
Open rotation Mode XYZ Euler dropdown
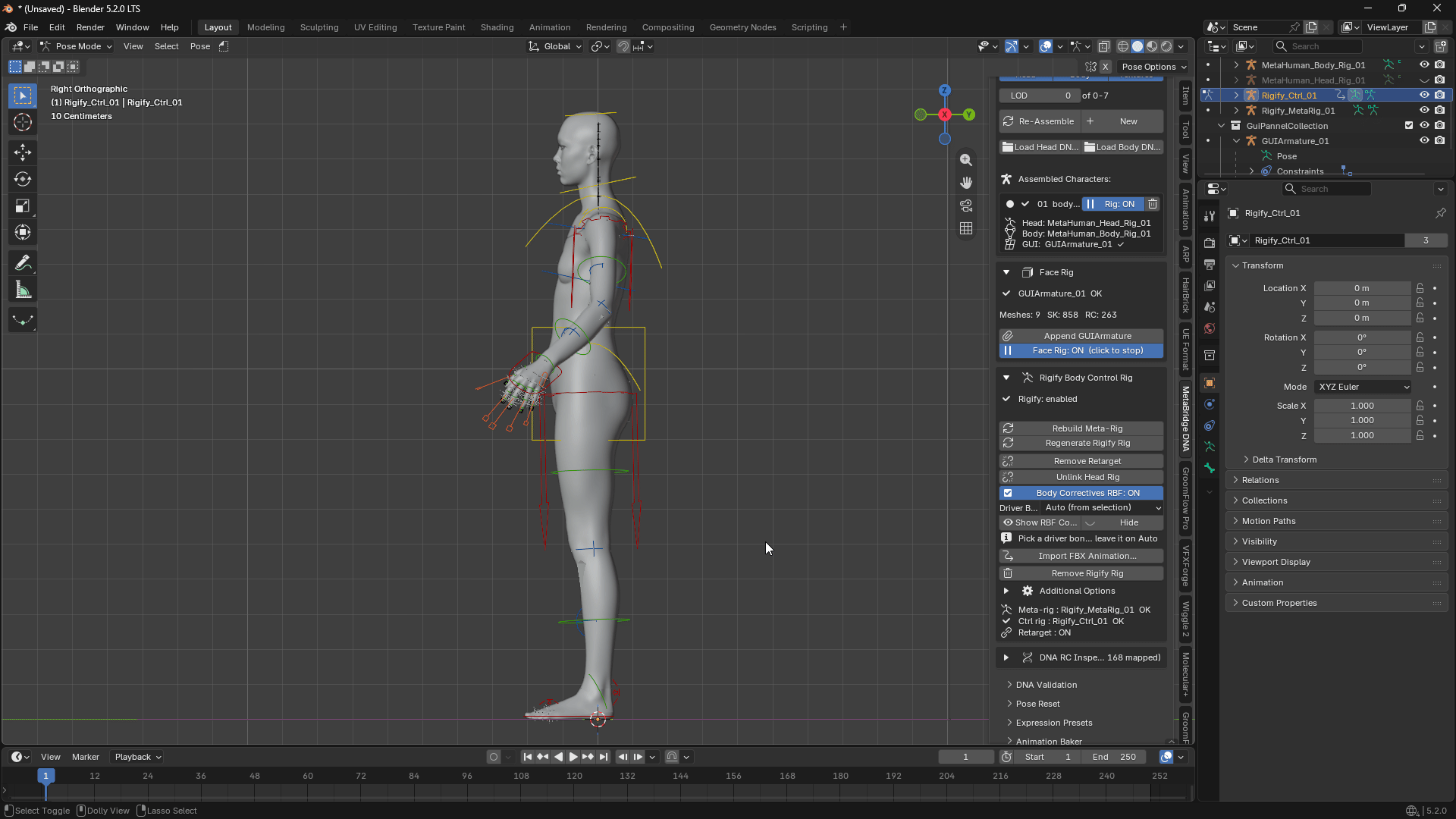[1363, 387]
